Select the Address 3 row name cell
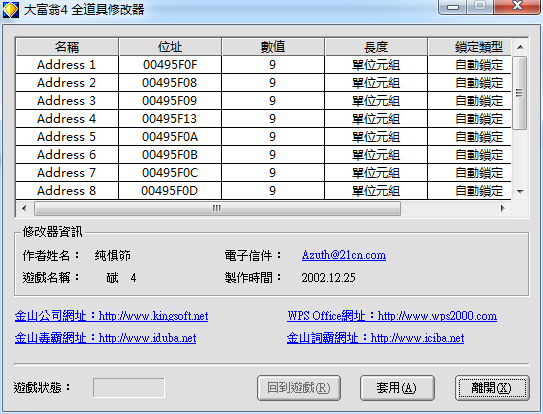The width and height of the screenshot is (543, 414). click(x=67, y=101)
